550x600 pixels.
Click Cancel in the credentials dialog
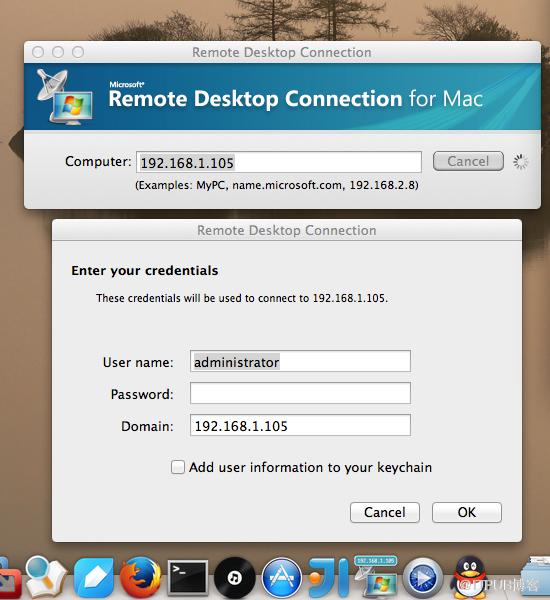385,512
